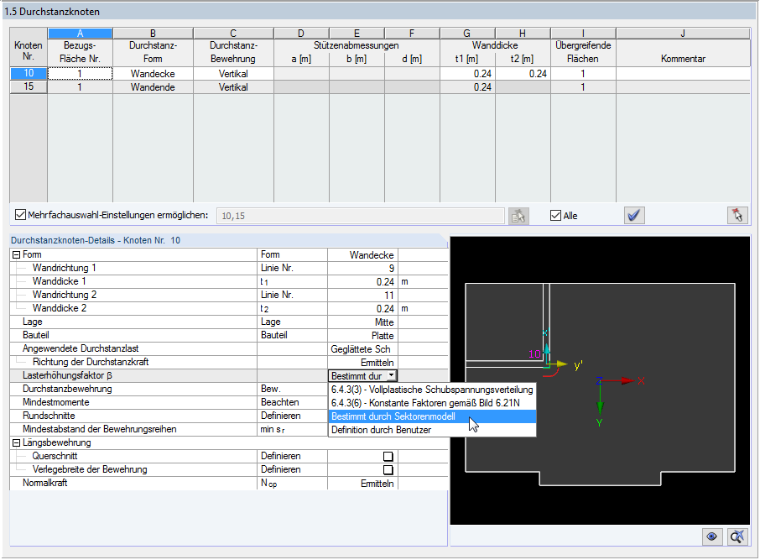Select row header for Knoten 15
Viewport: 760px width, 560px height.
pyautogui.click(x=29, y=87)
